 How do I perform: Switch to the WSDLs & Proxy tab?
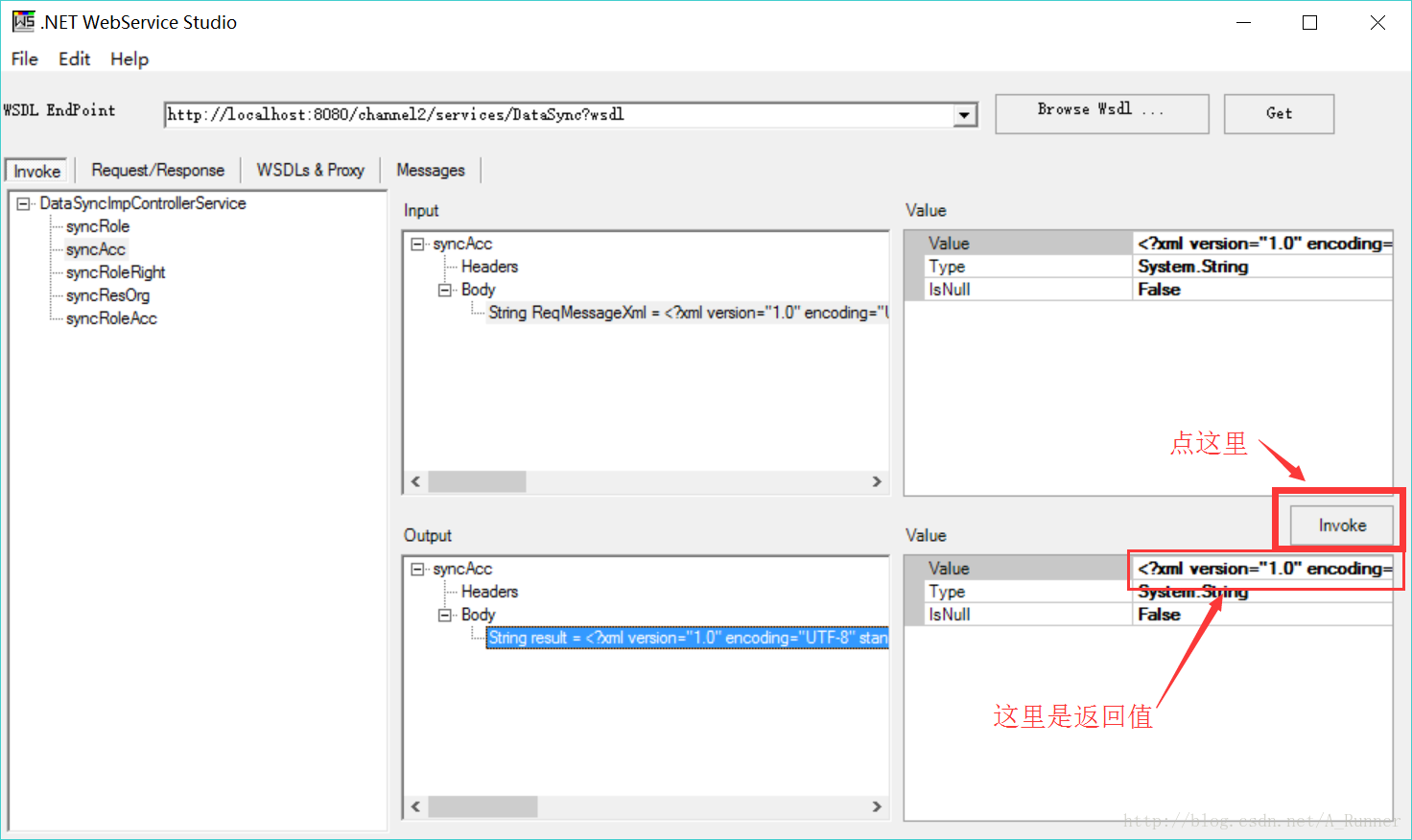[x=311, y=170]
